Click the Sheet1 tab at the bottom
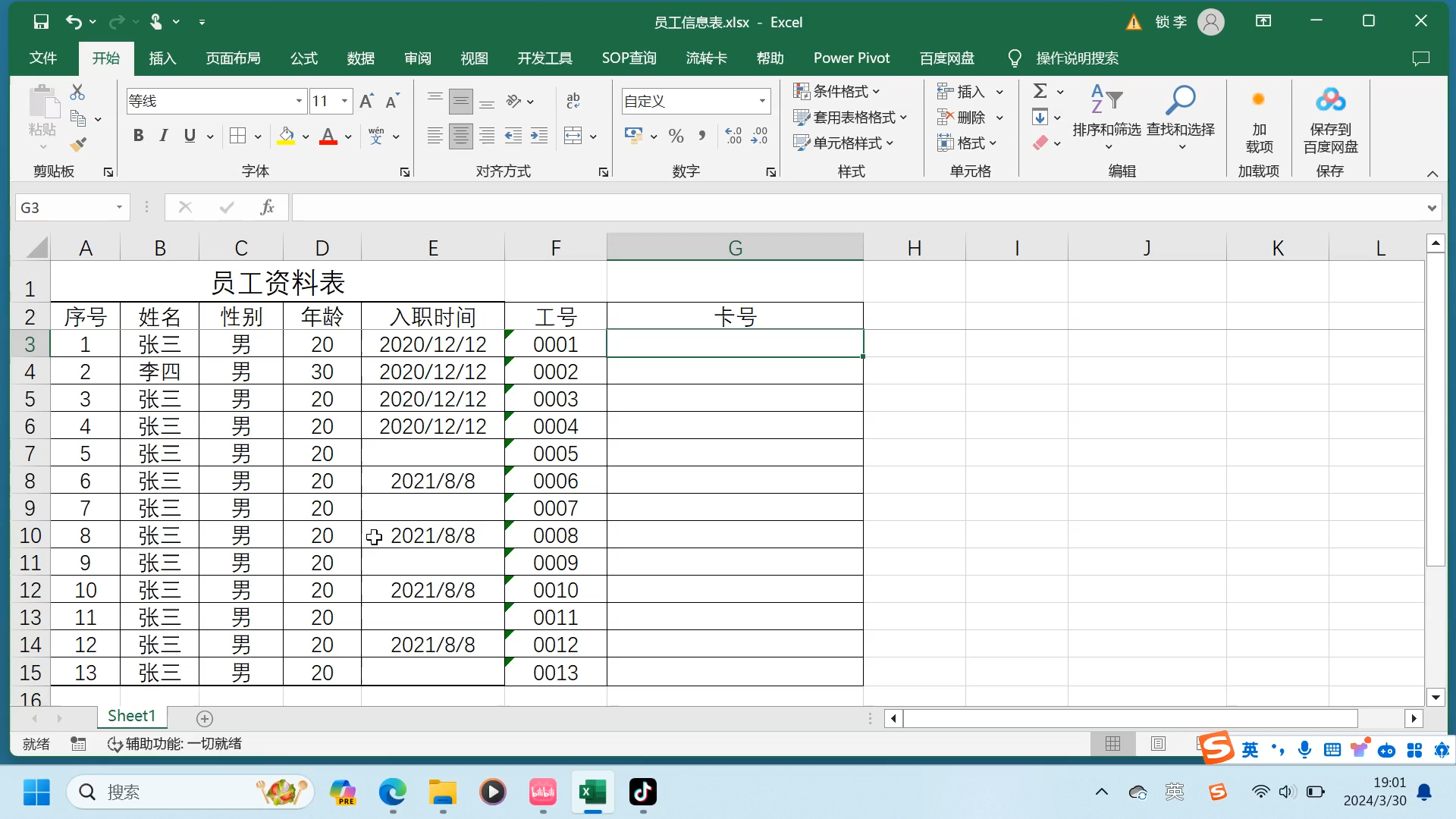This screenshot has width=1456, height=819. click(131, 716)
